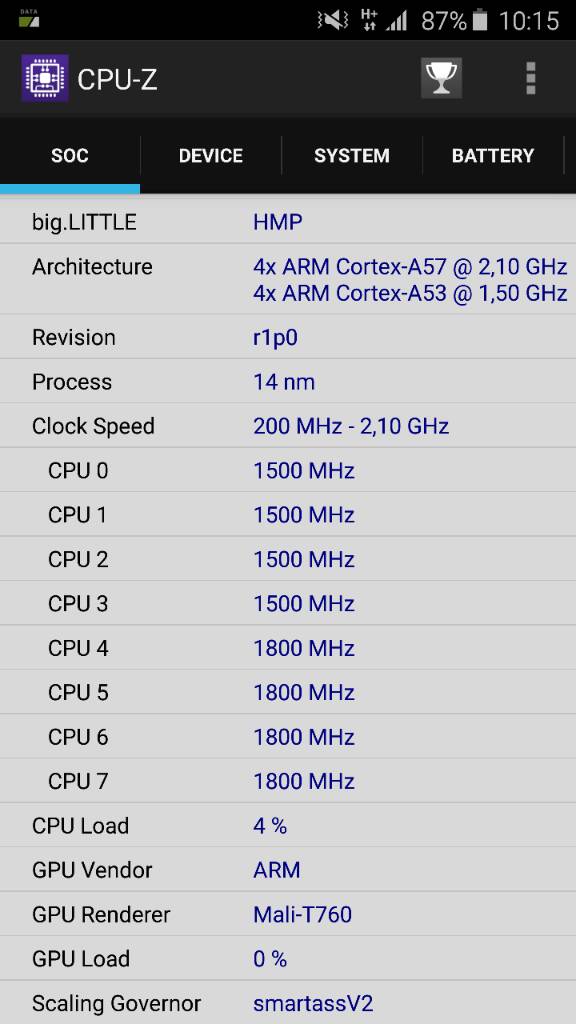Tap the Process 14 nm row

click(288, 381)
